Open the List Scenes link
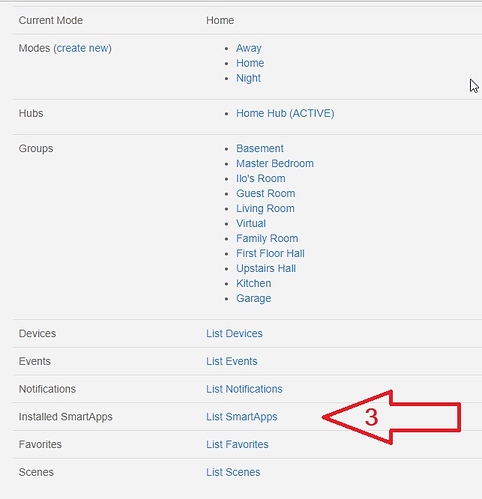 pyautogui.click(x=233, y=472)
